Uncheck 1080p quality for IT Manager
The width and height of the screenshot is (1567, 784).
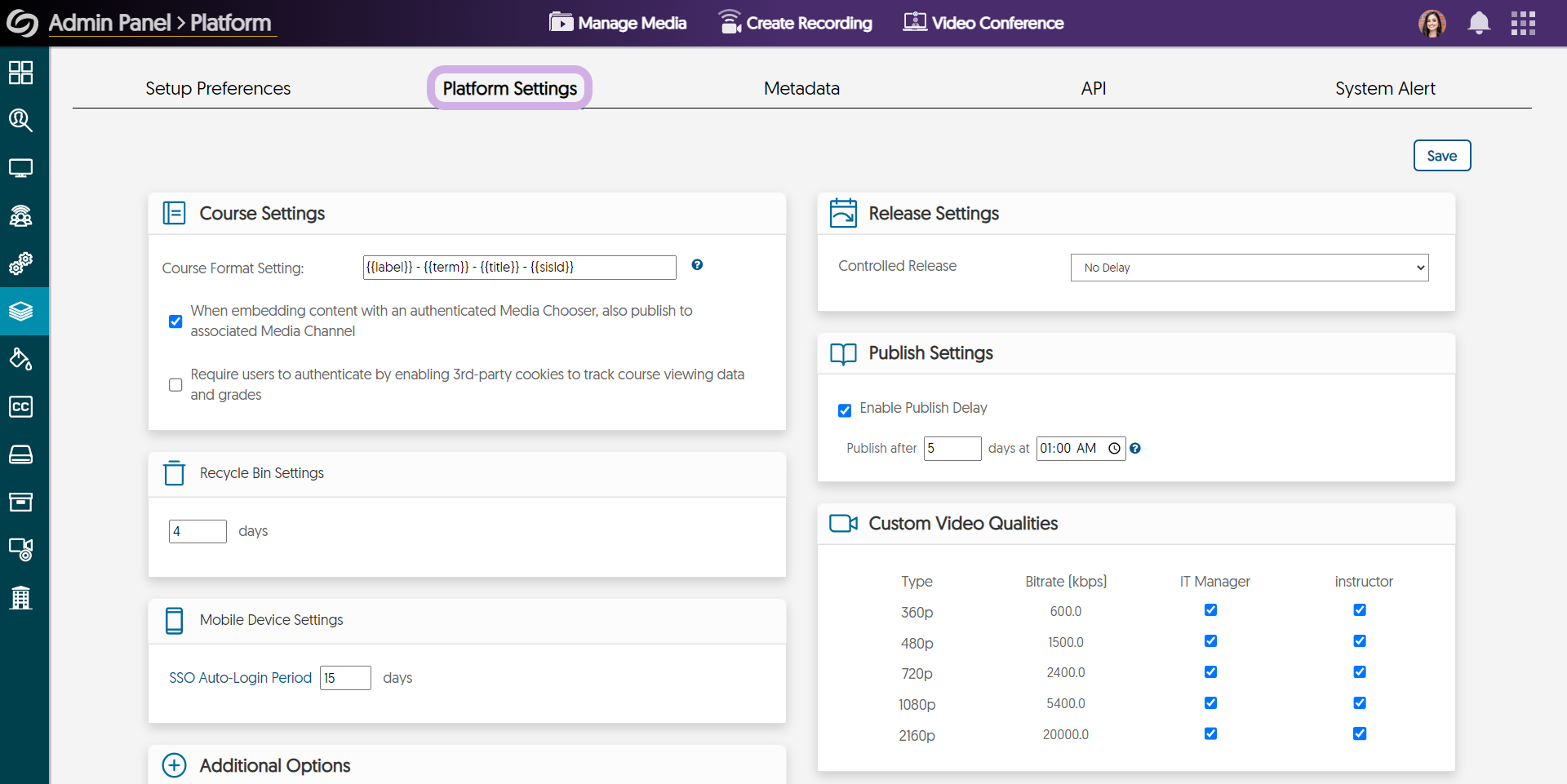point(1210,702)
